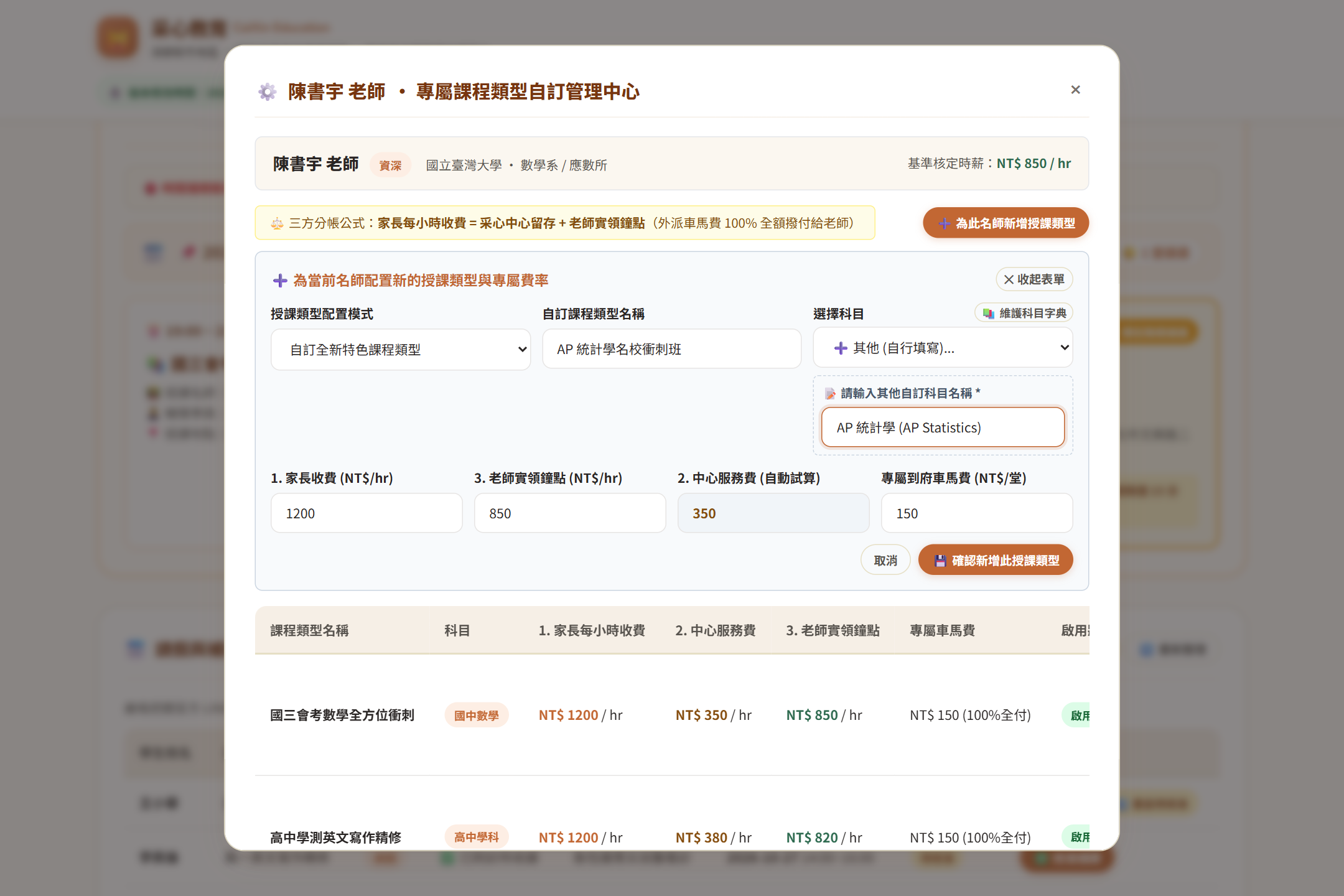Click the 家長收費 input showing 1200
The image size is (1344, 896).
click(x=366, y=513)
